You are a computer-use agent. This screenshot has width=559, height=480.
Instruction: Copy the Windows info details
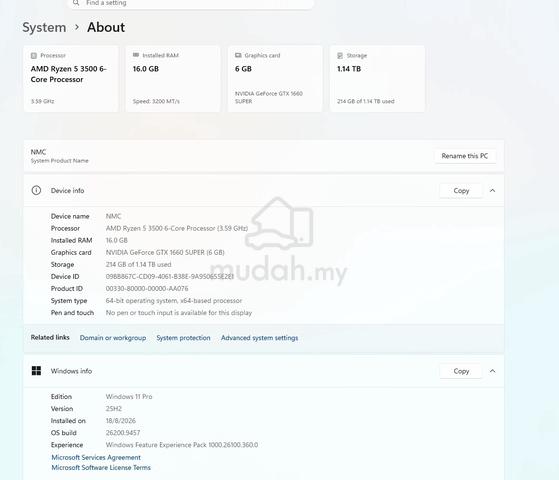[461, 371]
